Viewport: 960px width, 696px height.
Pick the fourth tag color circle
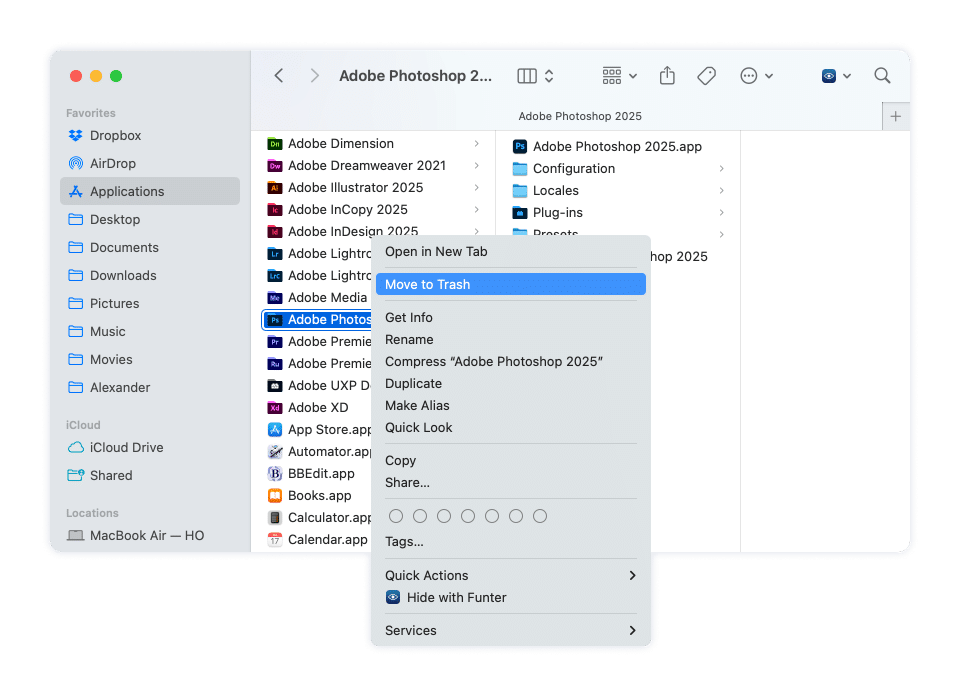click(x=468, y=516)
